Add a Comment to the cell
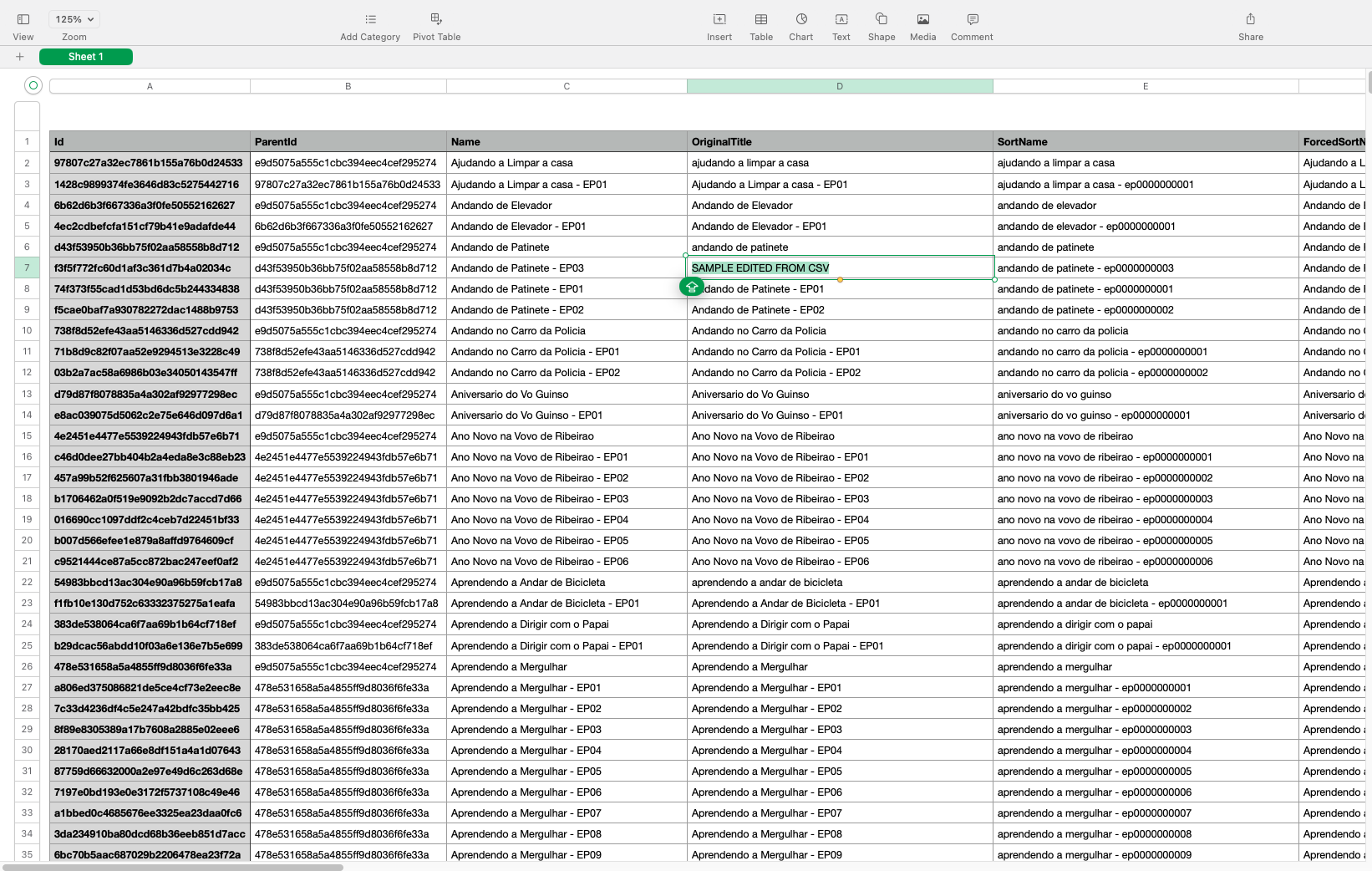 point(972,19)
